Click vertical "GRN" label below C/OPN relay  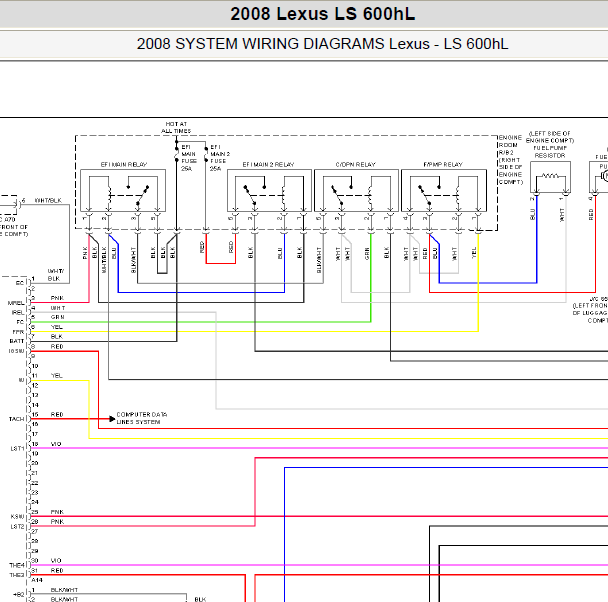(367, 254)
